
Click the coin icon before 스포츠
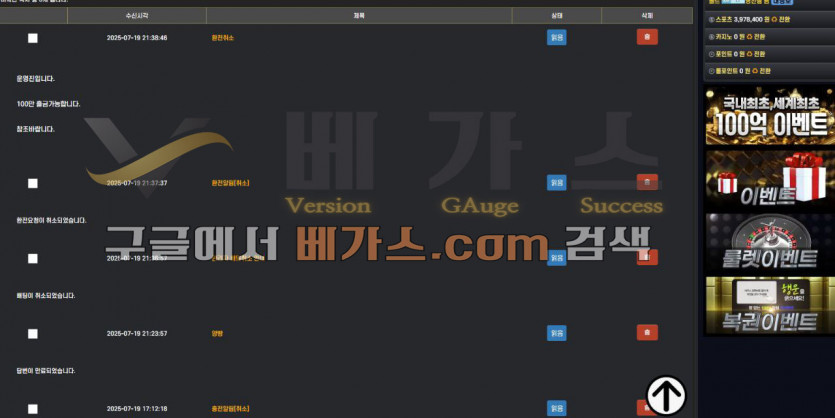(x=711, y=20)
